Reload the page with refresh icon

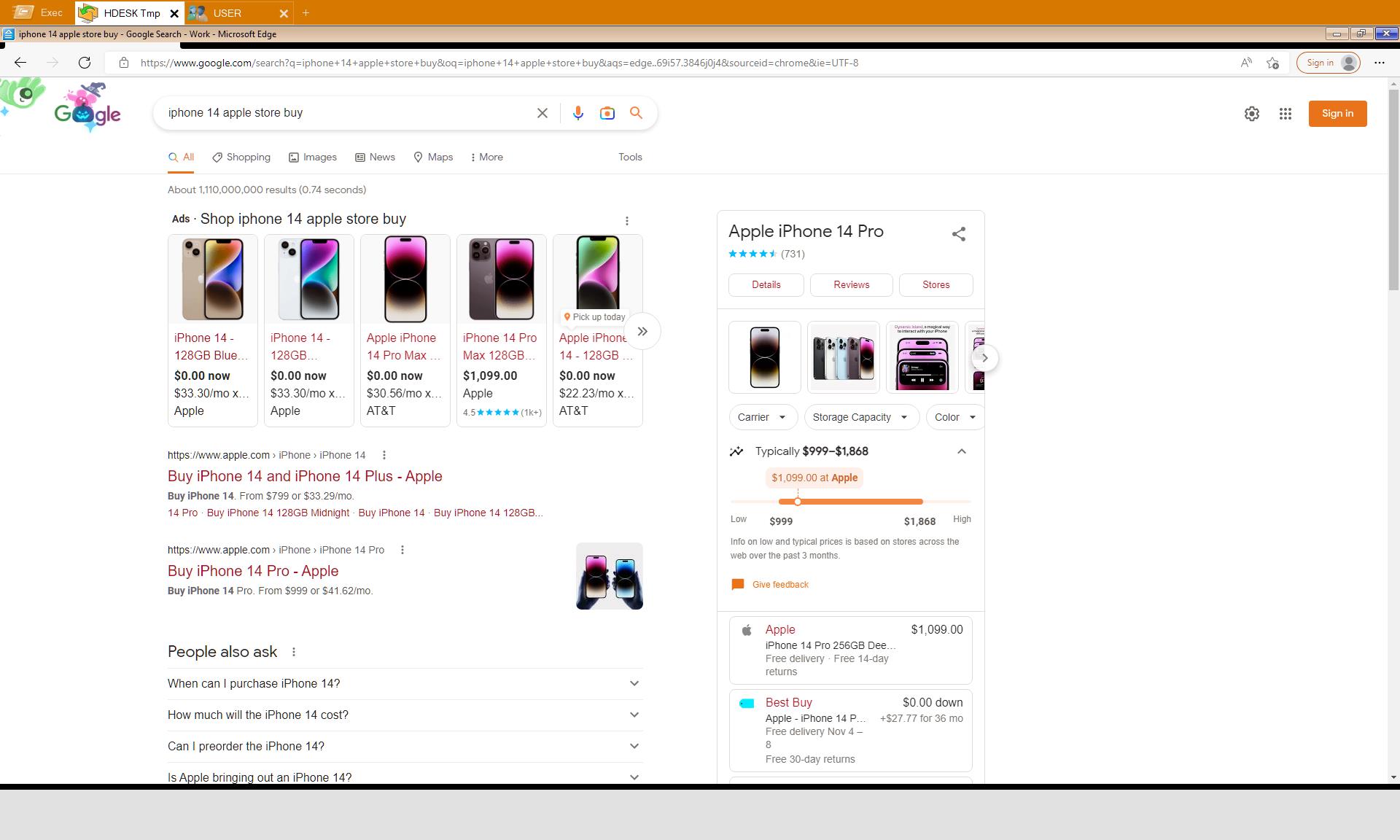(85, 63)
